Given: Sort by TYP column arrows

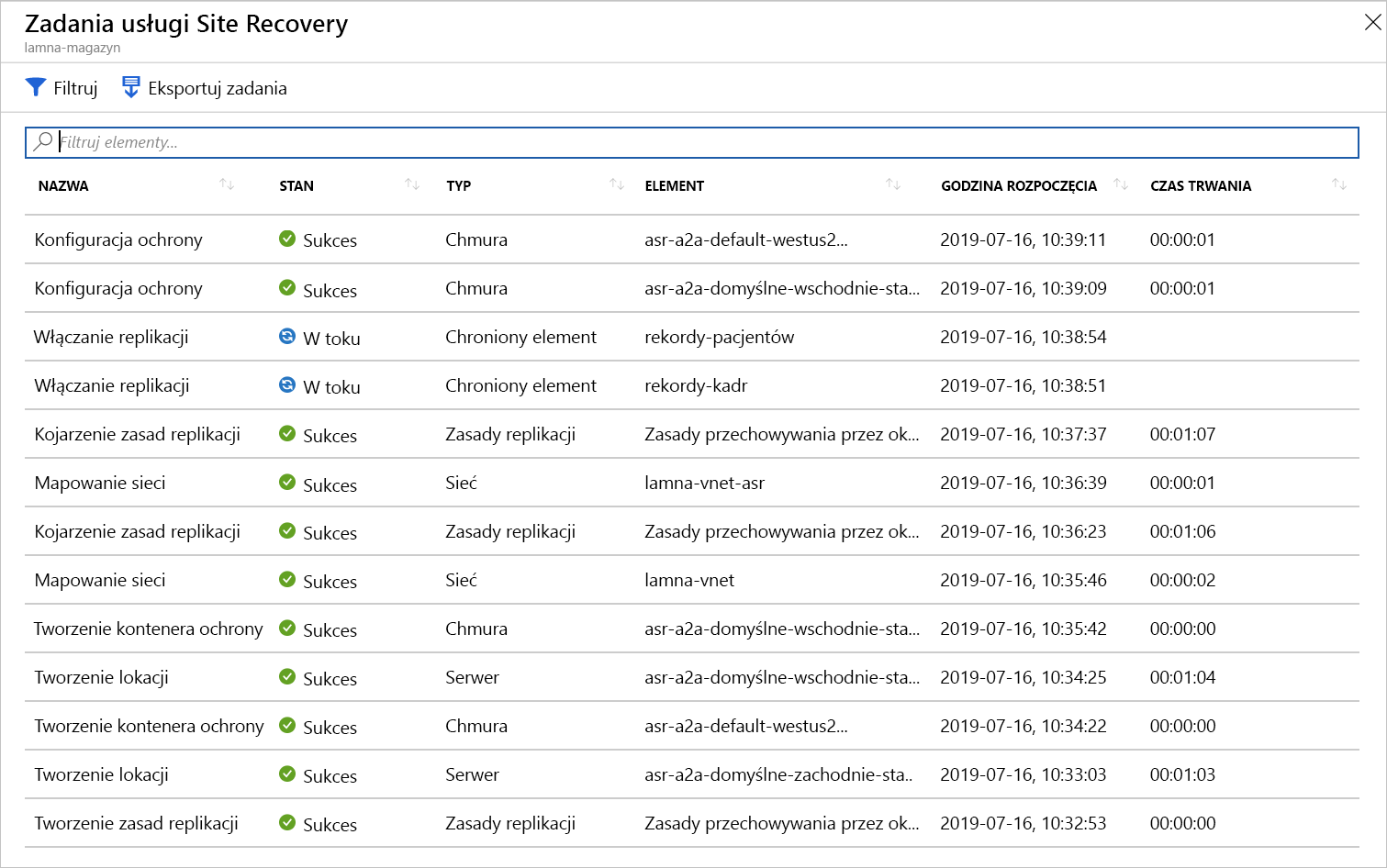Looking at the screenshot, I should [617, 184].
